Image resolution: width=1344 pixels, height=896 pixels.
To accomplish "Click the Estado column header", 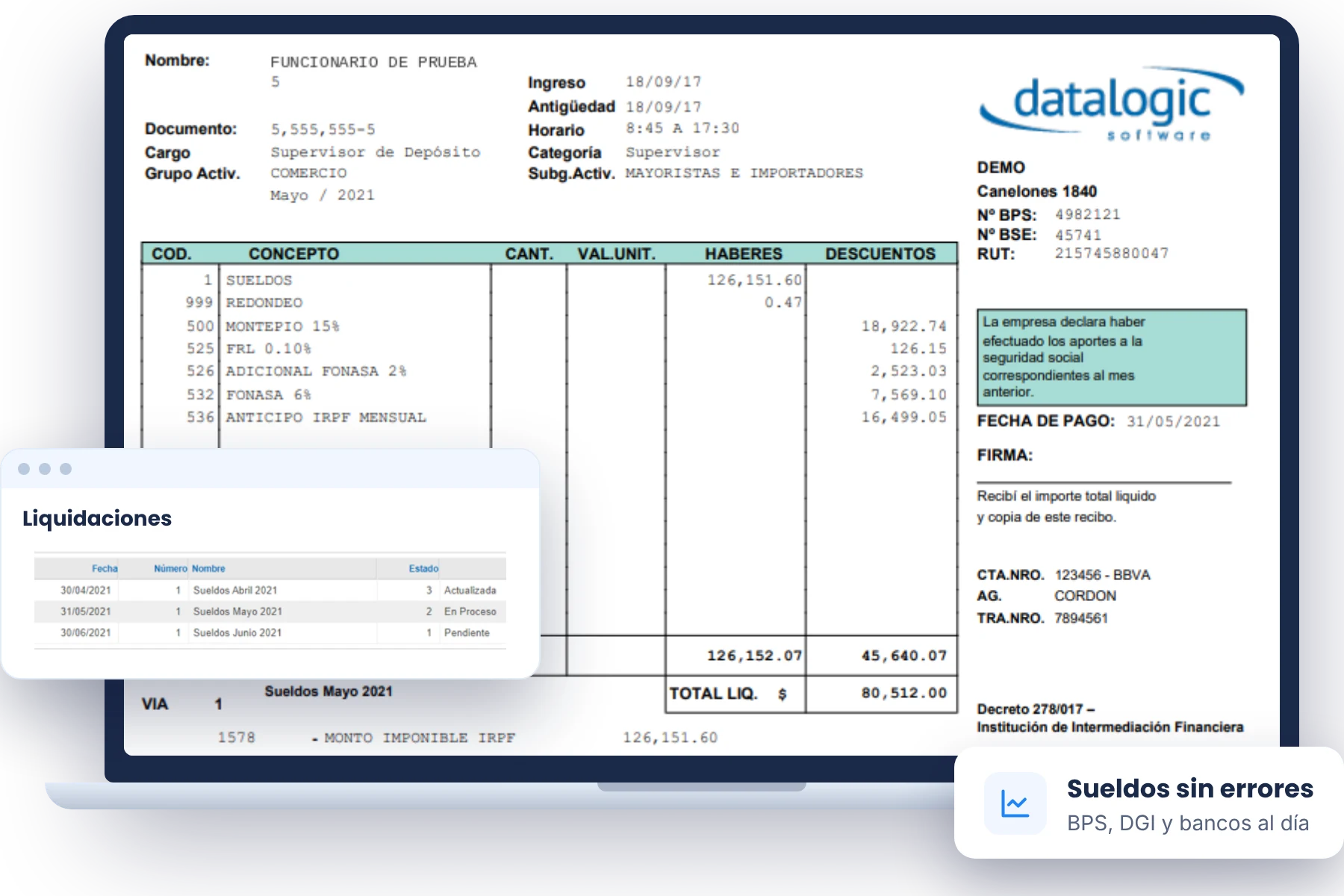I will pos(423,569).
